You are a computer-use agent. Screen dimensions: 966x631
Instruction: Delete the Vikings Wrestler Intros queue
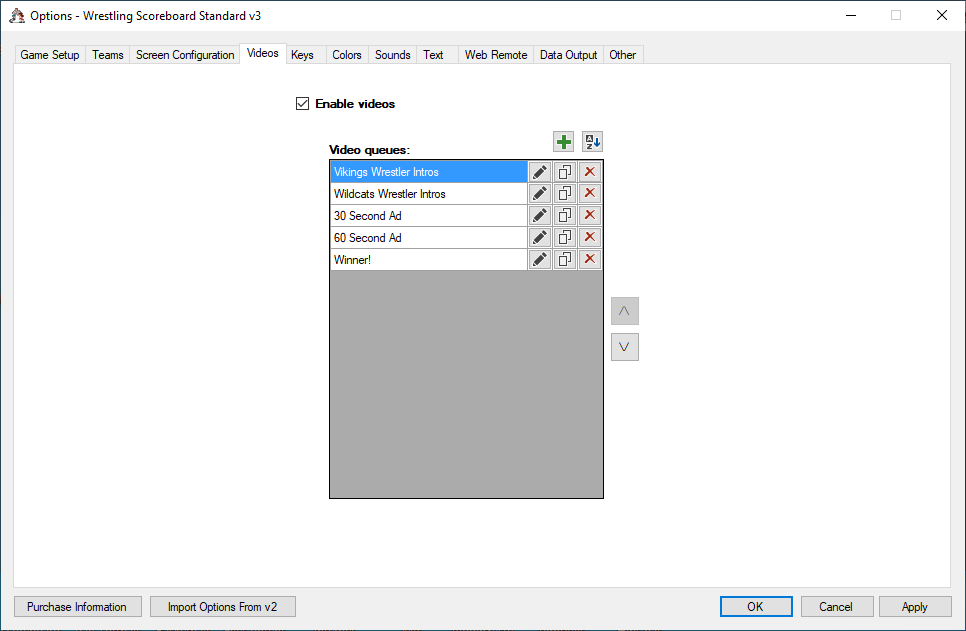[590, 172]
